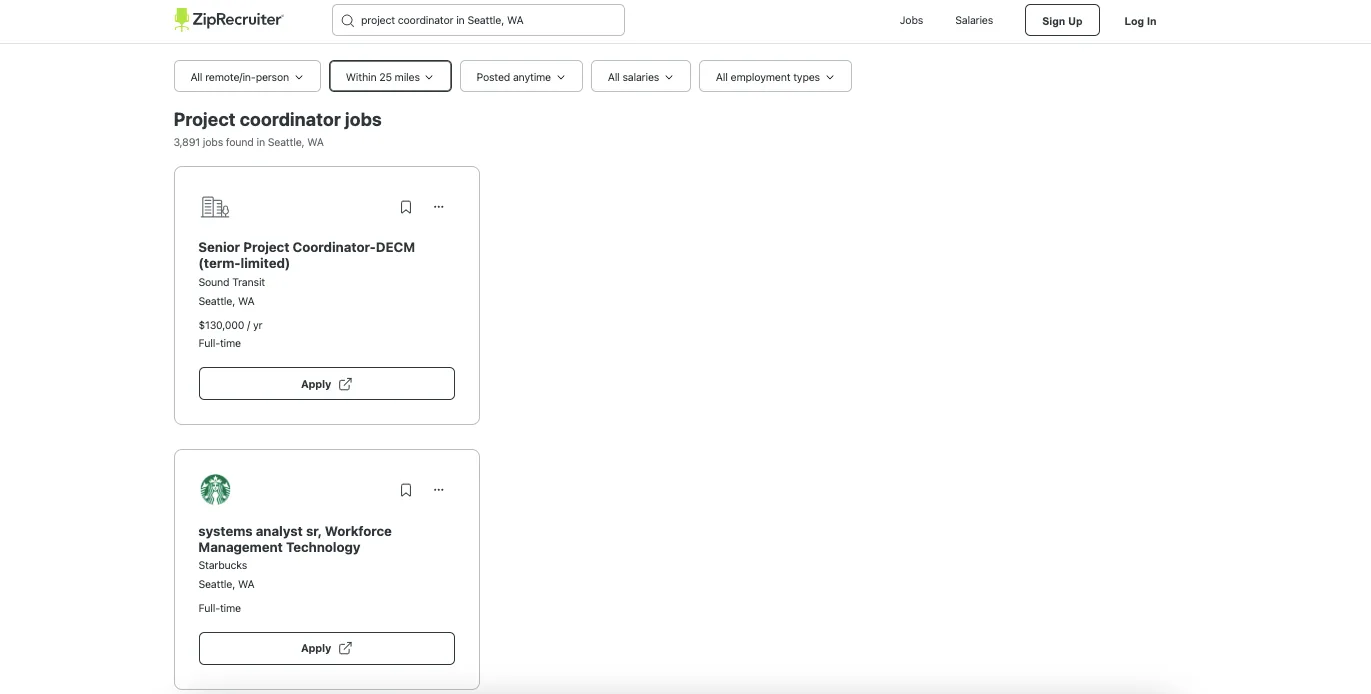This screenshot has width=1371, height=694.
Task: Expand the Within 25 miles distance filter
Action: tap(390, 76)
